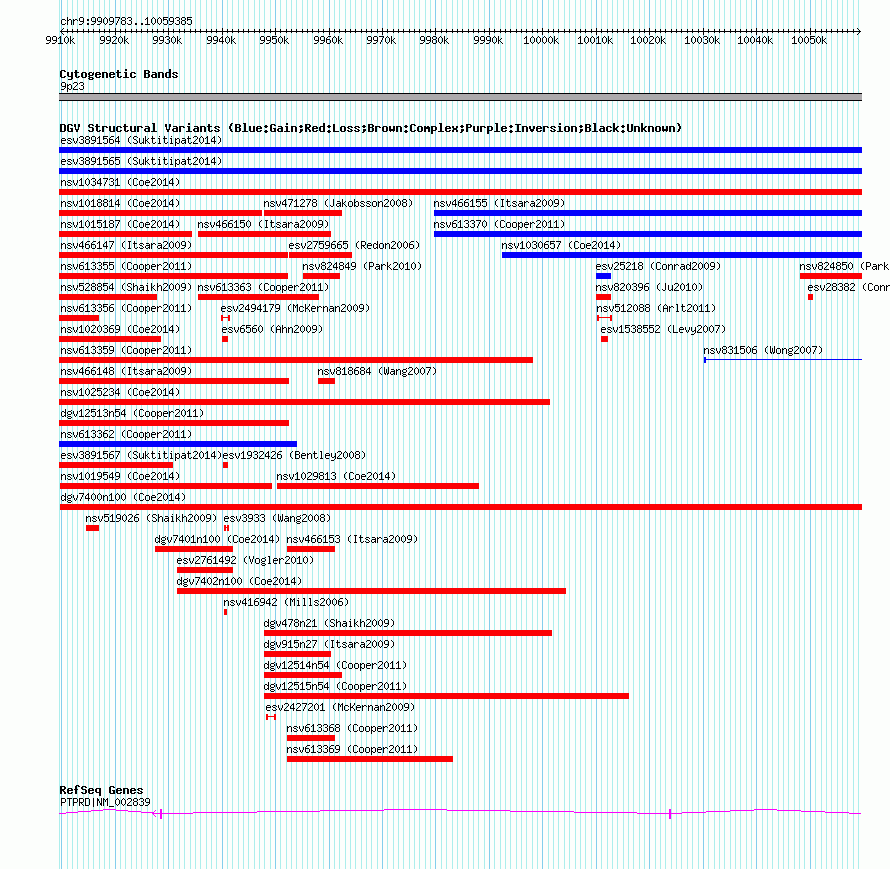Image resolution: width=890 pixels, height=869 pixels.
Task: Click nsv818684 (Wang2007) label
Action: click(x=377, y=371)
